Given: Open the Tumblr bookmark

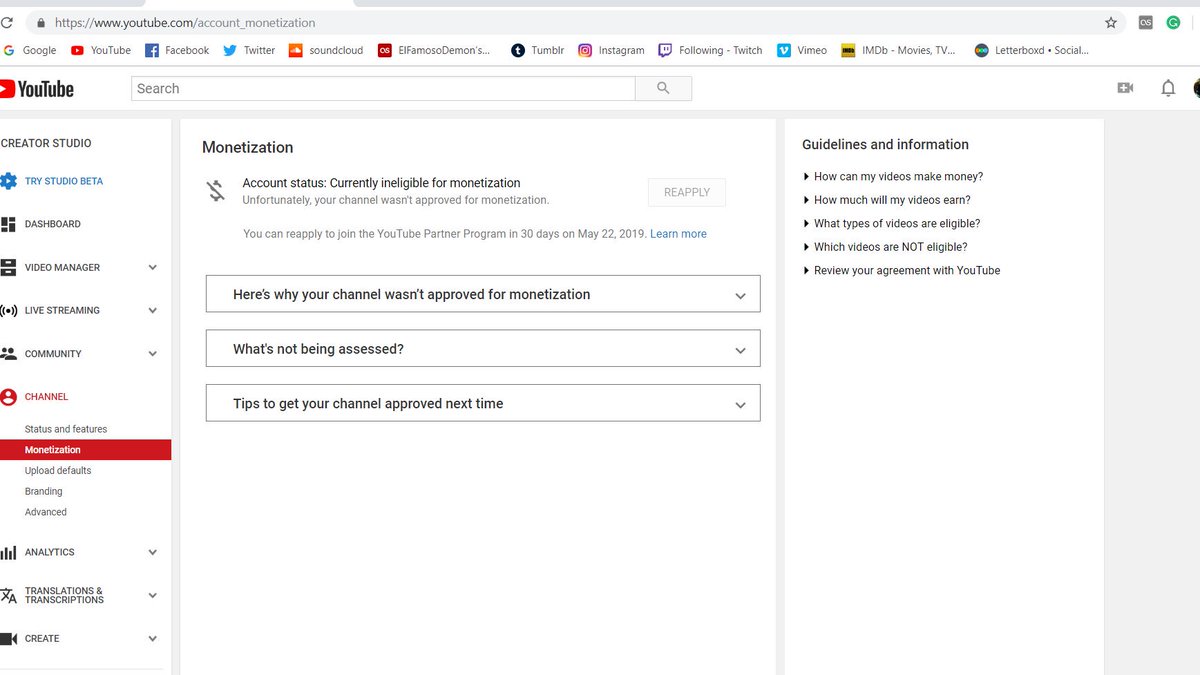Looking at the screenshot, I should pos(538,50).
